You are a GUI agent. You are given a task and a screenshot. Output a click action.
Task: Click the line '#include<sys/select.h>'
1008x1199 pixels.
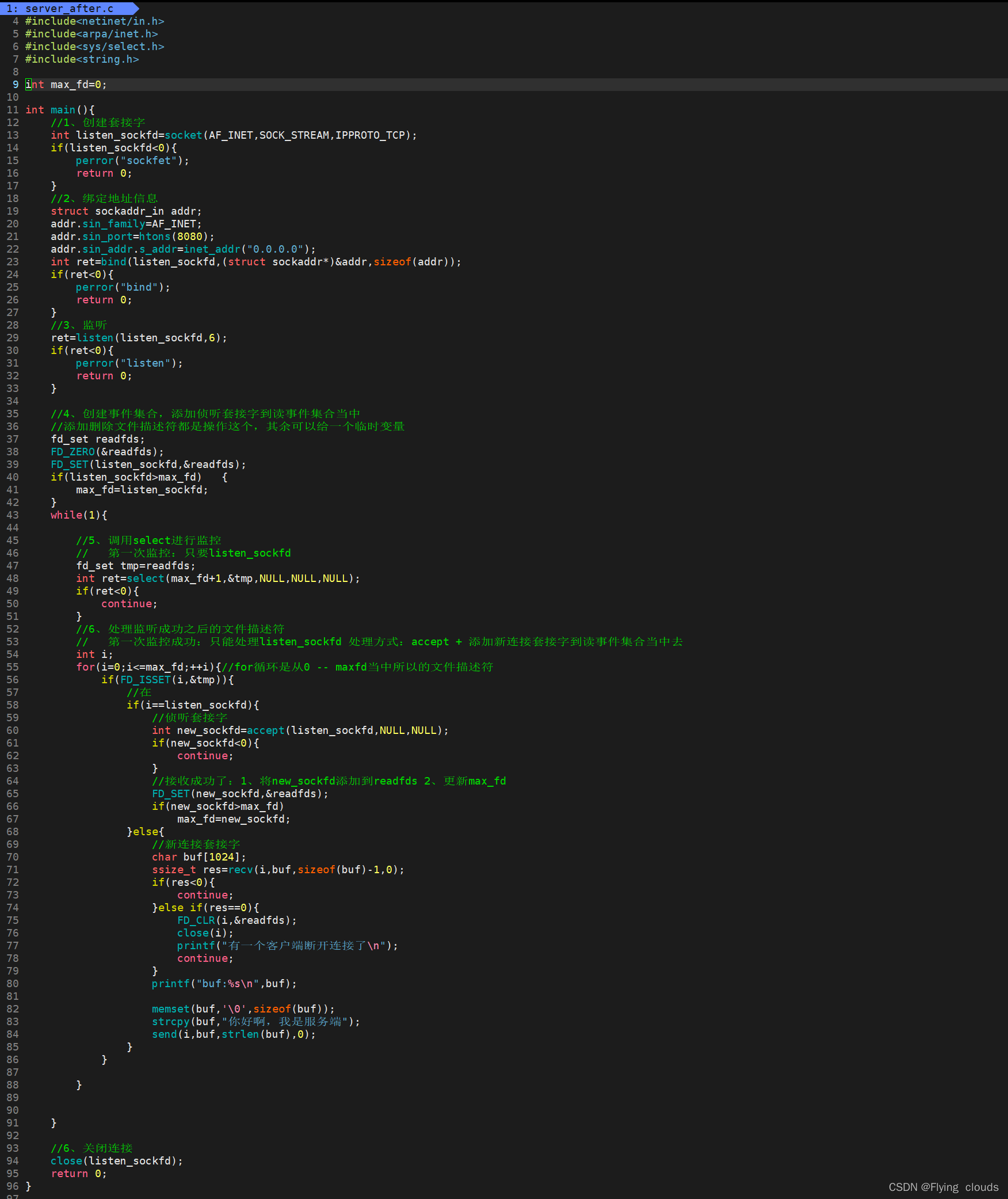click(95, 47)
